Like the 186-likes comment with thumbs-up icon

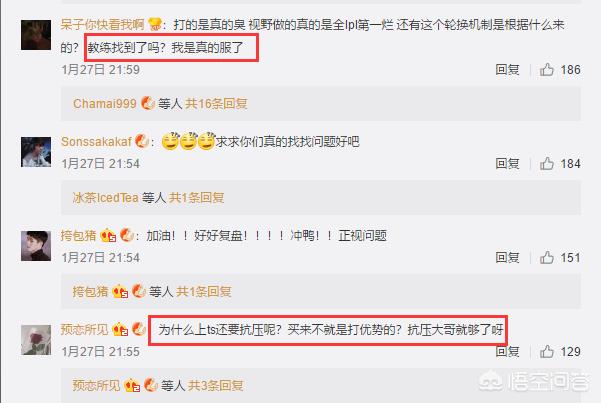coord(547,69)
